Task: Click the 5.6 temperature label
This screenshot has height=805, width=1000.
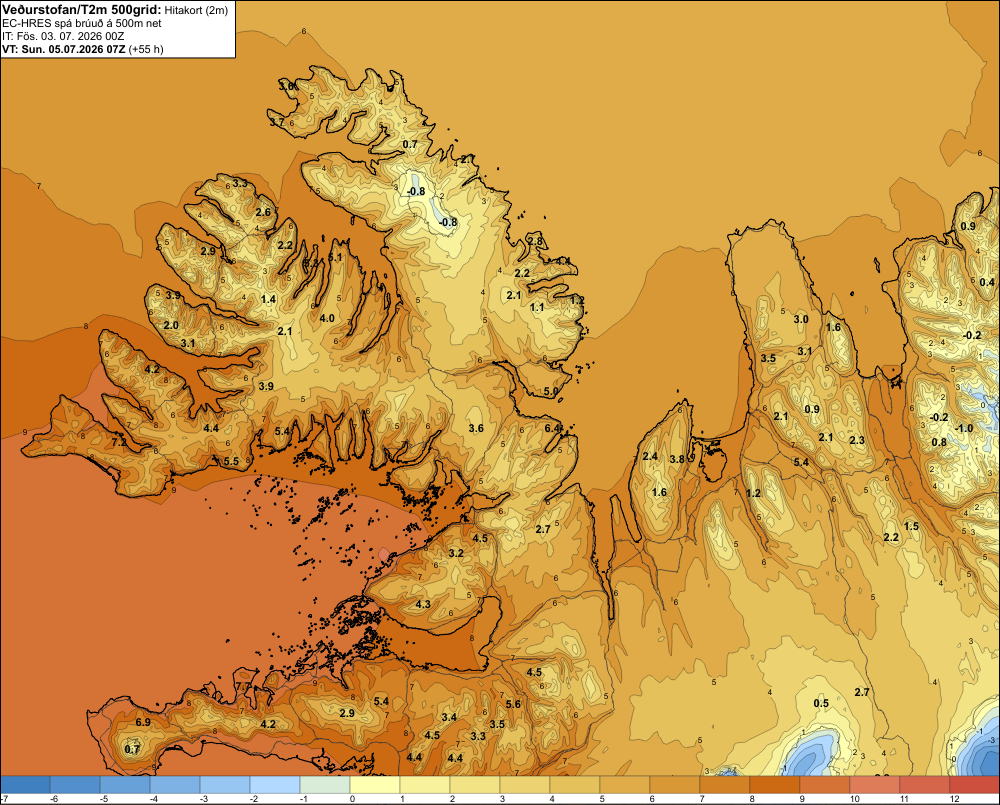Action: 513,704
